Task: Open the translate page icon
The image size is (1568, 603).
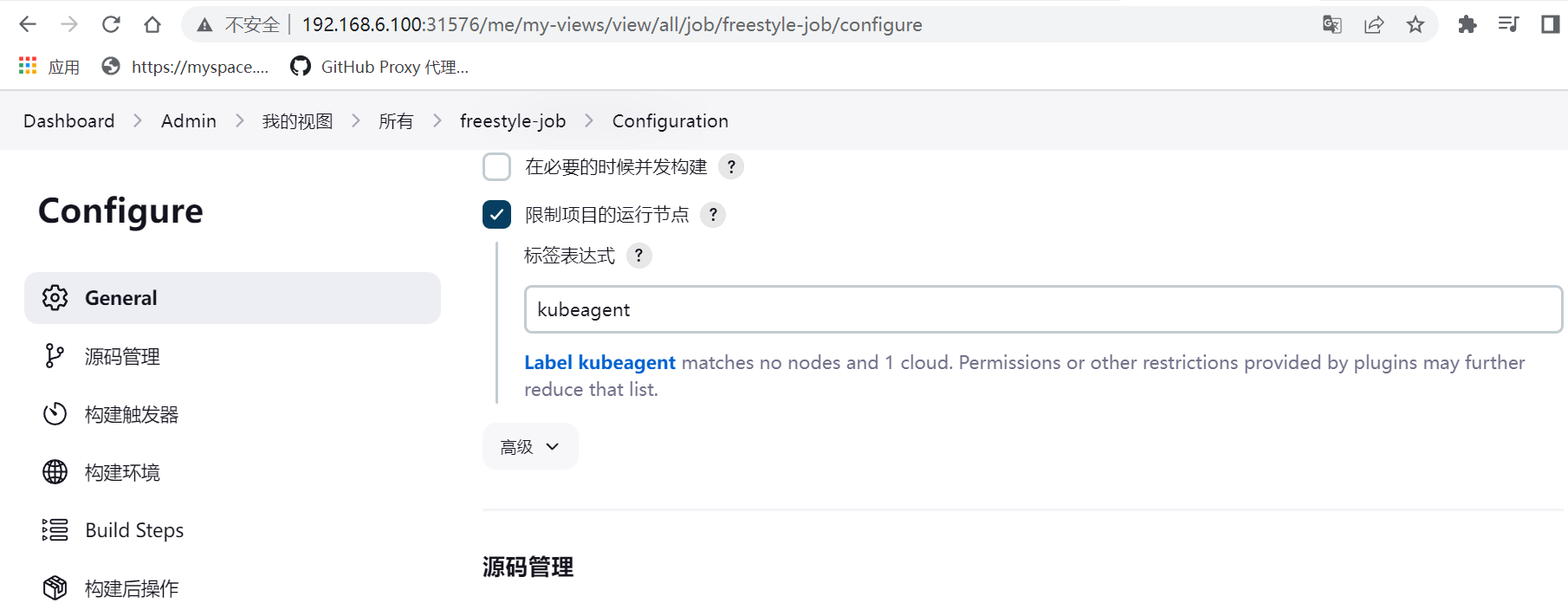Action: [1332, 24]
